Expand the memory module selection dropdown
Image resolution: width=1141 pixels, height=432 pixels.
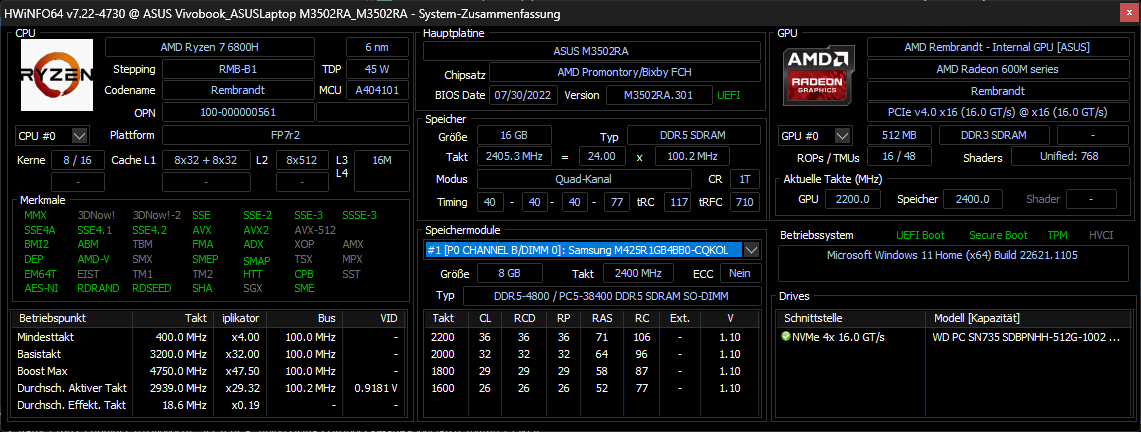(x=752, y=249)
